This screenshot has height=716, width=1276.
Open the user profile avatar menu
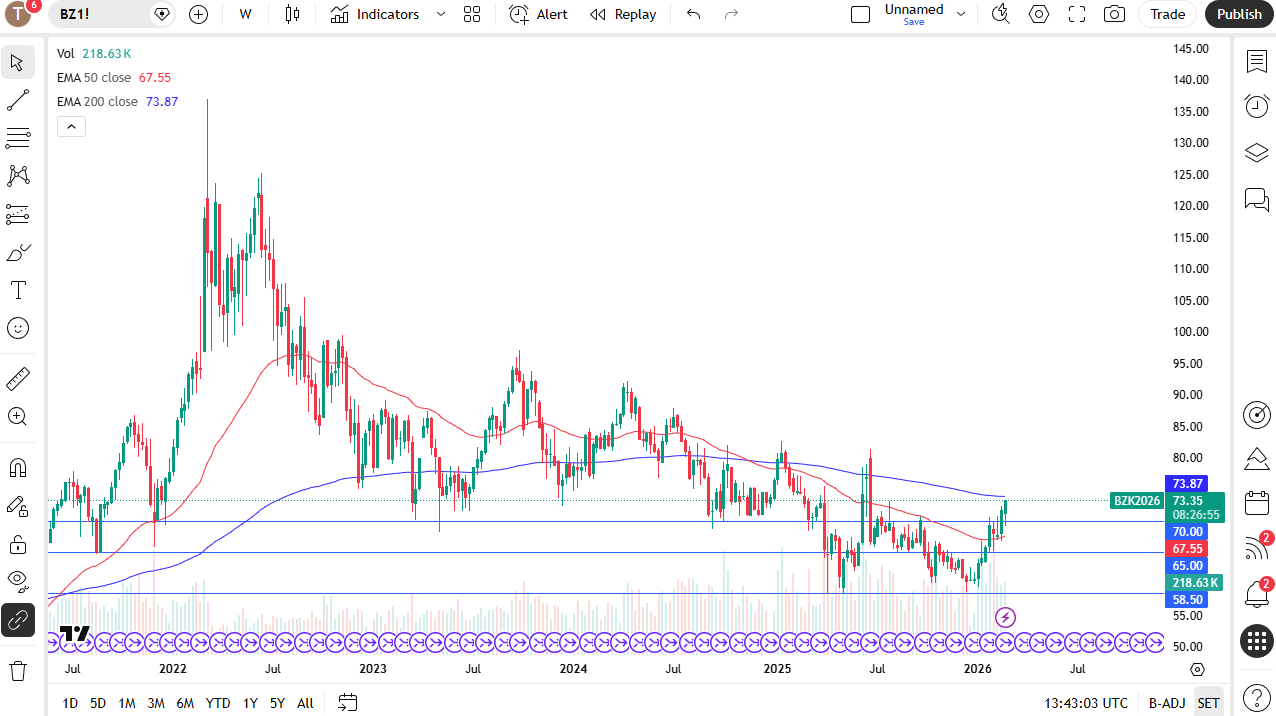19,14
